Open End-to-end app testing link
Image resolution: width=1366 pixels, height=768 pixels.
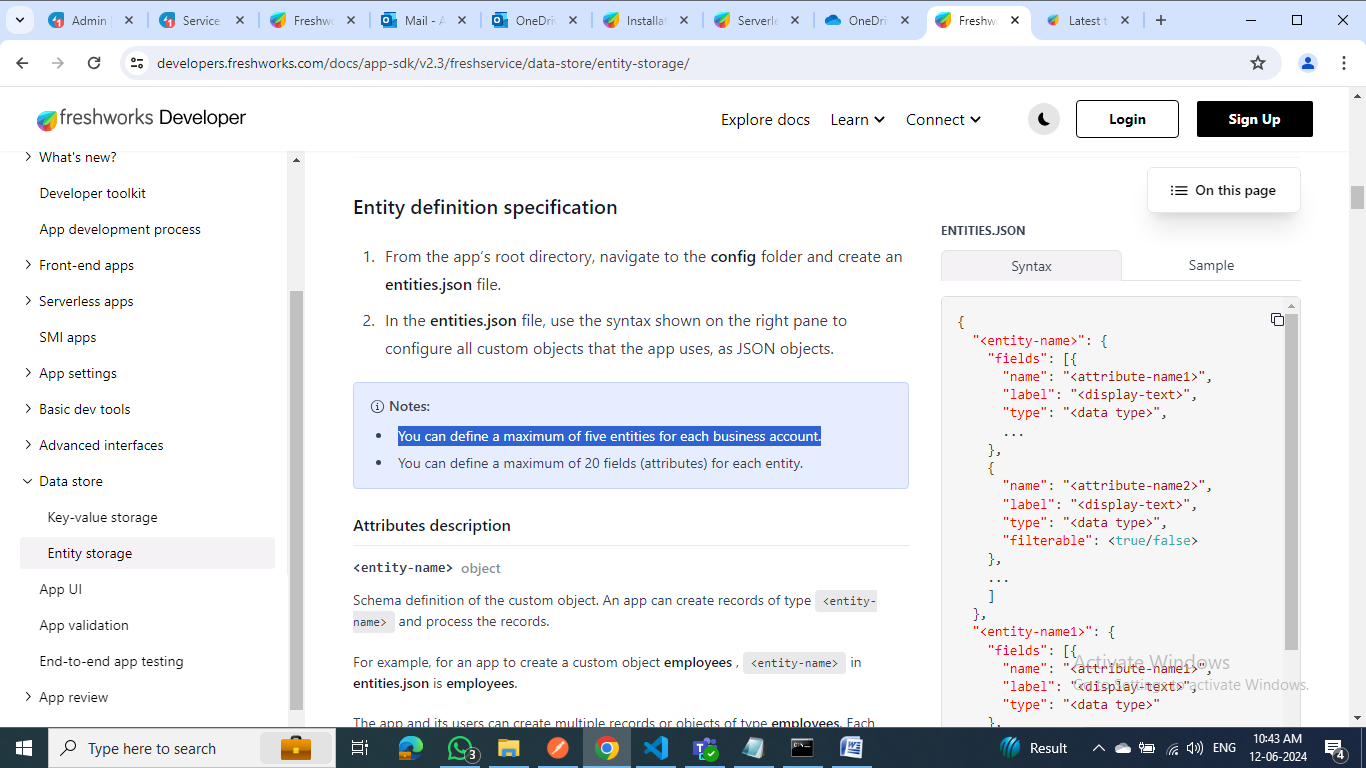(111, 661)
